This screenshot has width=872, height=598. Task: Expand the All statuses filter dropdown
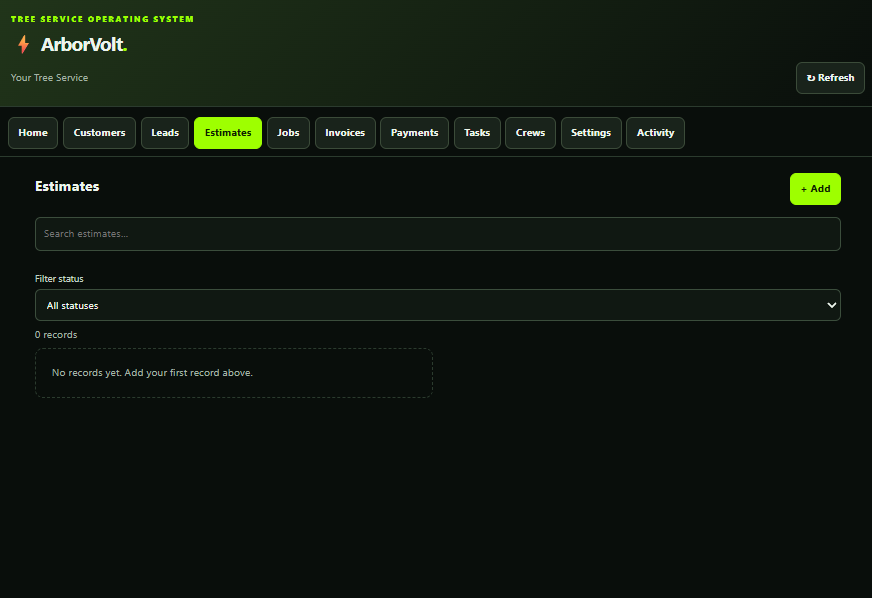[438, 305]
